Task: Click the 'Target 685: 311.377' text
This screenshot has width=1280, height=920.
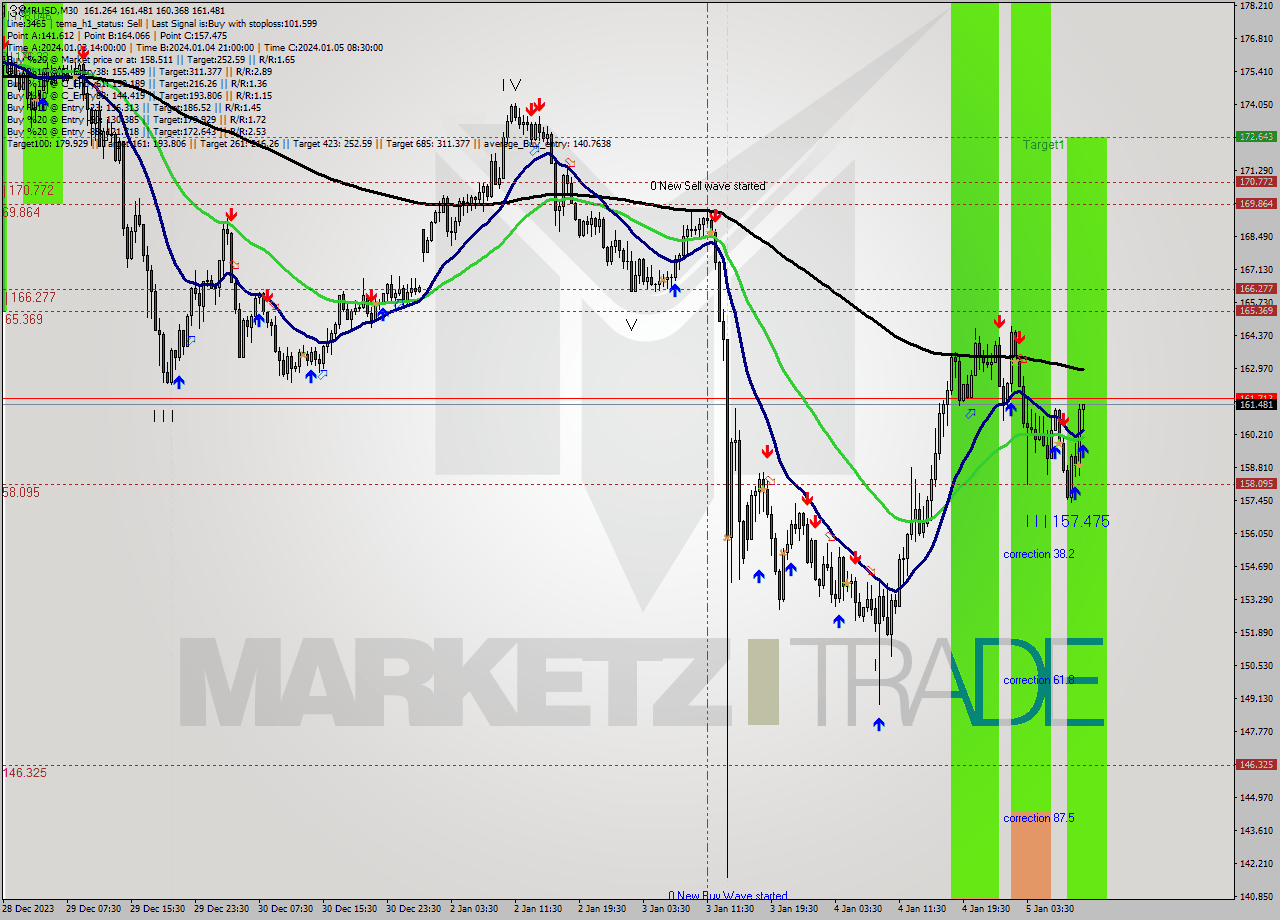Action: click(428, 143)
